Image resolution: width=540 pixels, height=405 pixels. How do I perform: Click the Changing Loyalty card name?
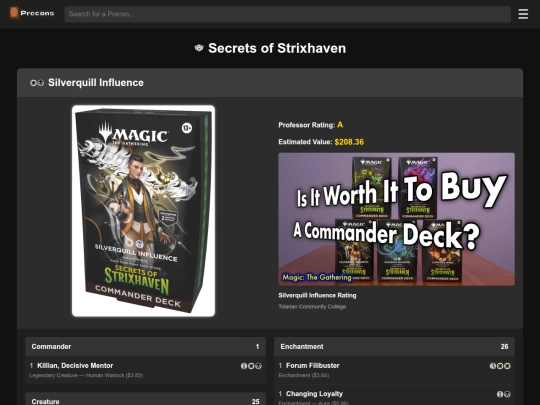point(314,394)
